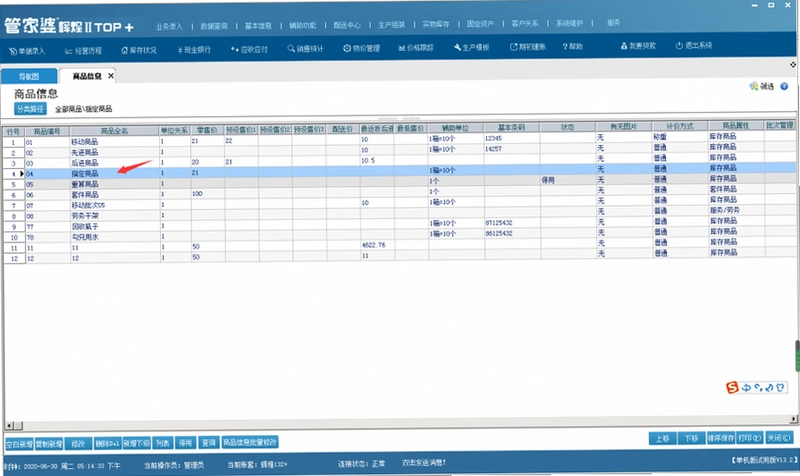Open 经营历程 toolbar shortcut
The height and width of the screenshot is (476, 800).
84,51
